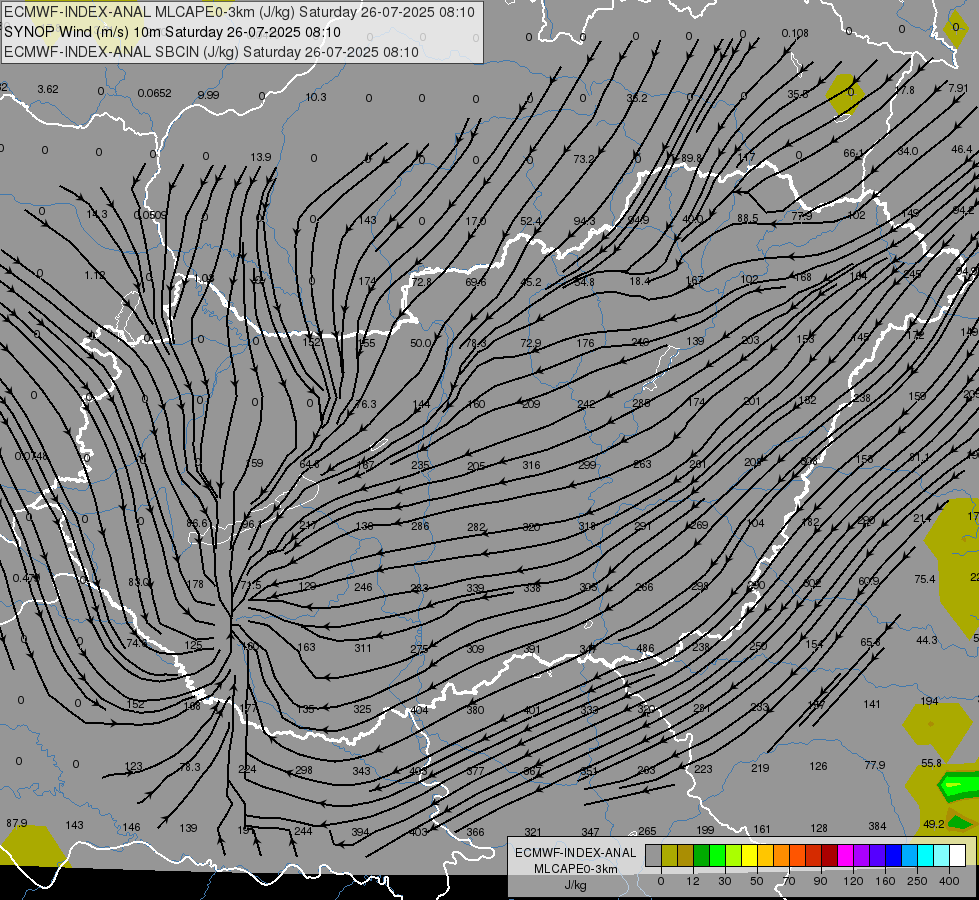Click the bright green CAPE patch at right edge

tap(960, 787)
